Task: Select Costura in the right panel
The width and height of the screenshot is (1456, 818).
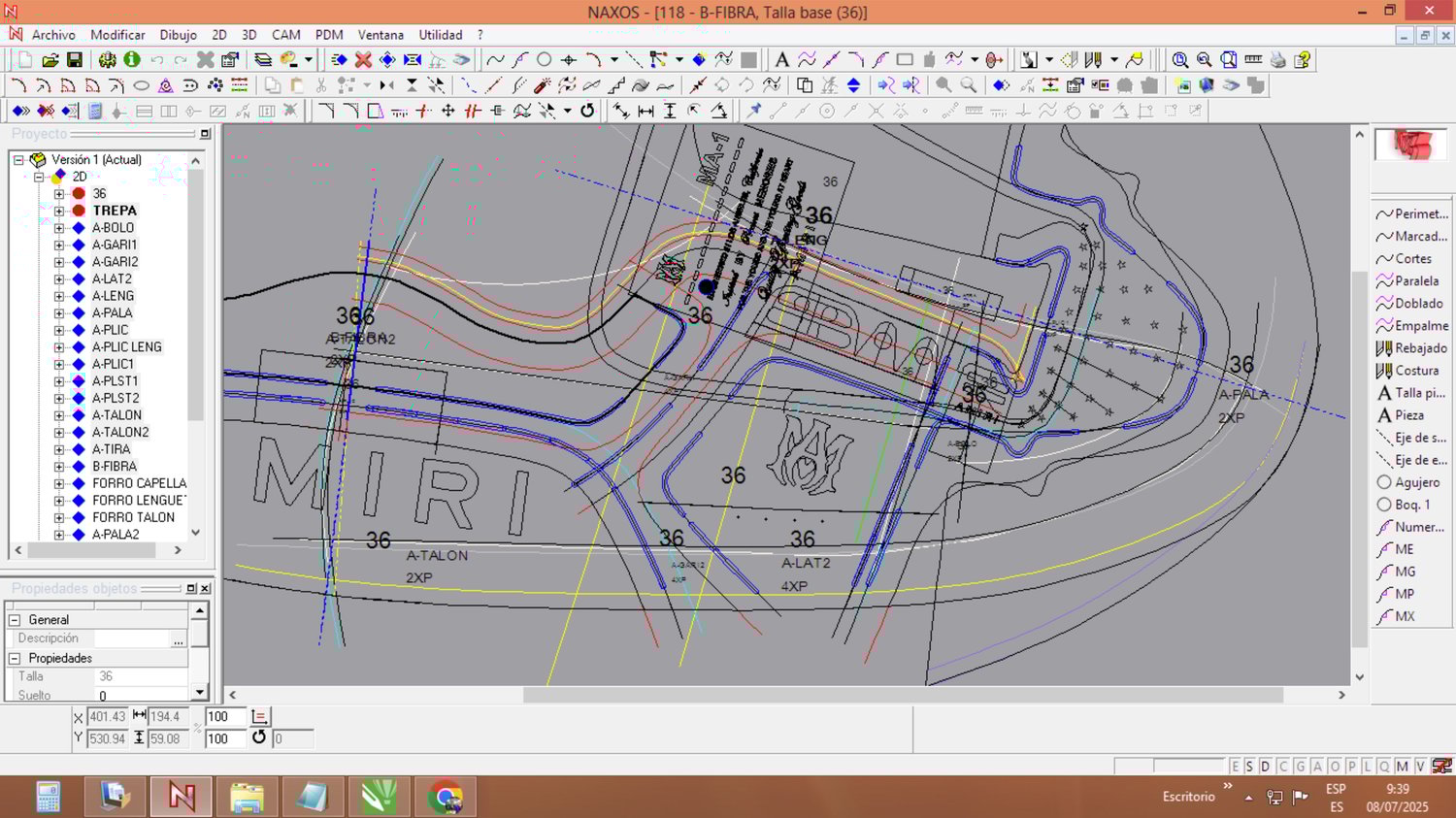Action: [1415, 371]
